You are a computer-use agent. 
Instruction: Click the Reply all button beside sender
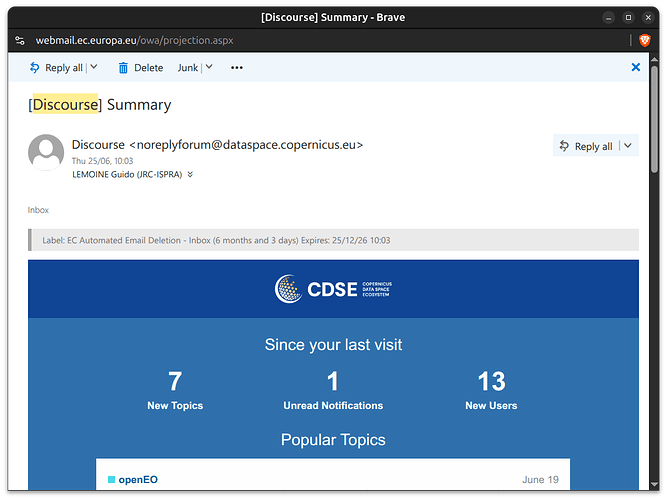click(585, 146)
